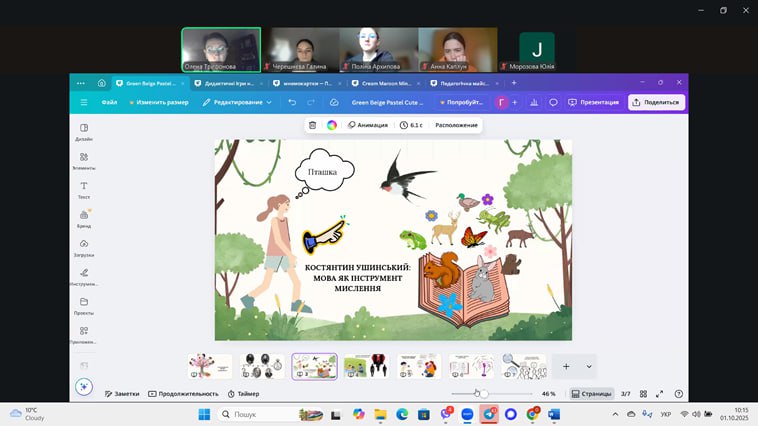Select page 4 thumbnail in filmstrip
758x426 pixels.
pyautogui.click(x=366, y=366)
